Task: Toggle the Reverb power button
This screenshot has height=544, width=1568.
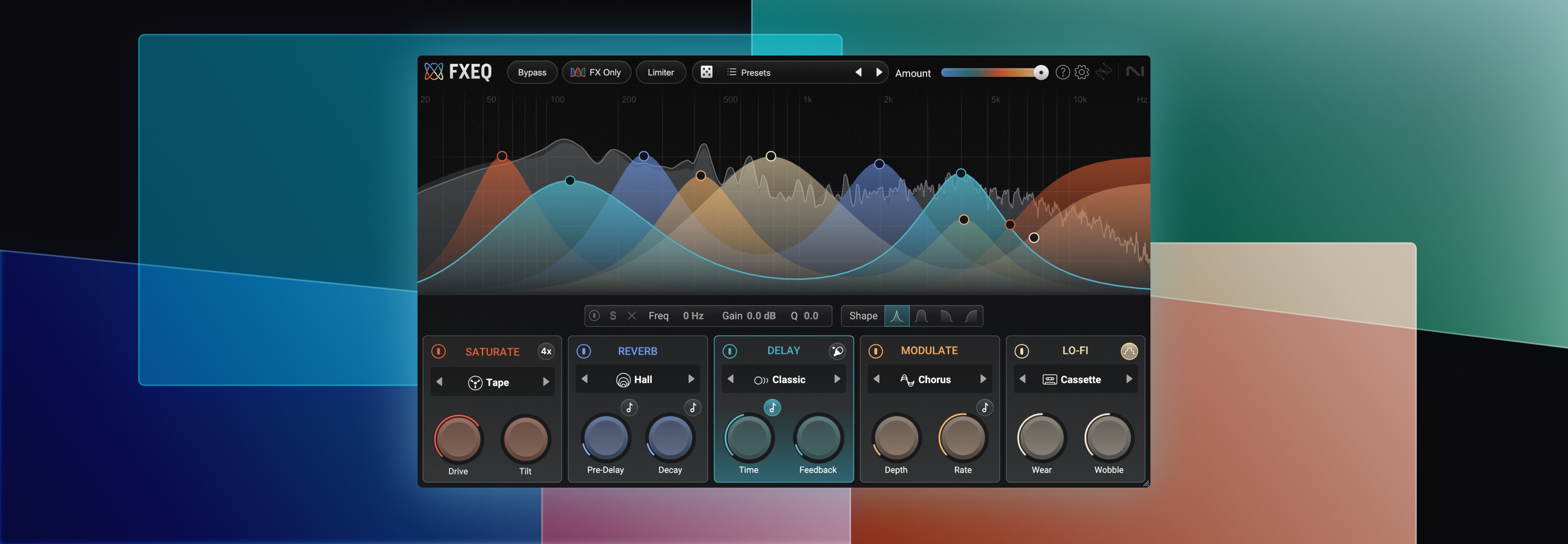Action: click(x=584, y=351)
